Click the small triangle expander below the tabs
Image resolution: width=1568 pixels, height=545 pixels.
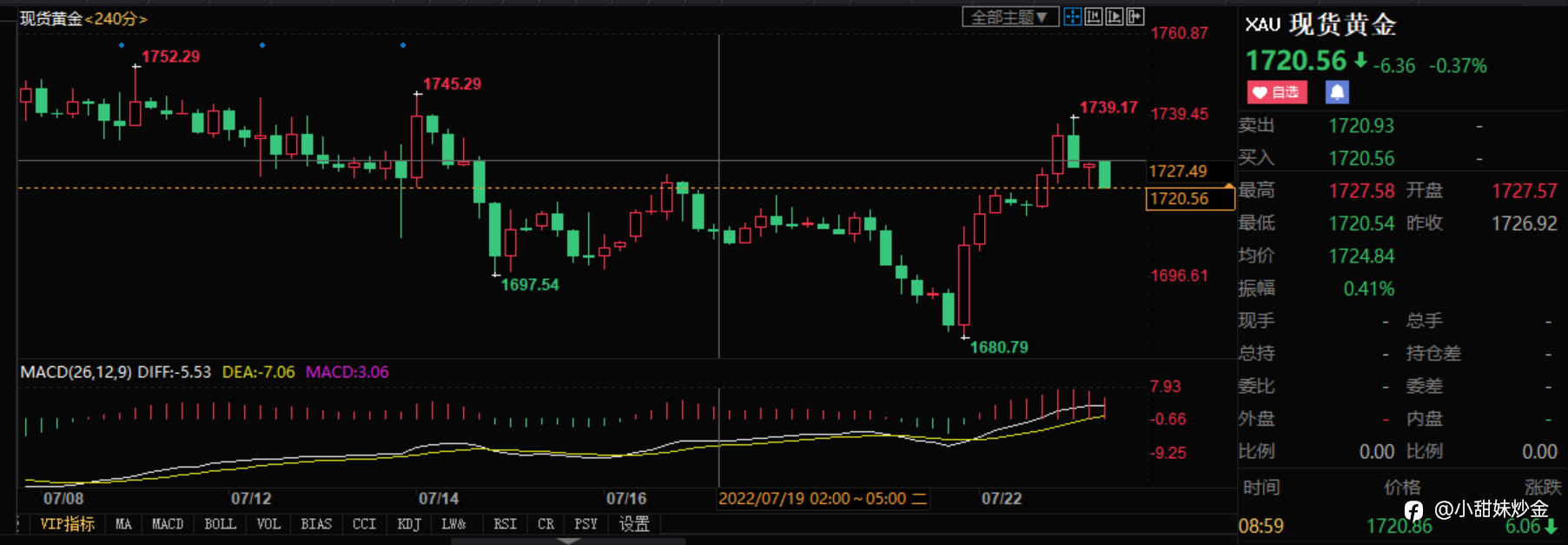pyautogui.click(x=568, y=541)
